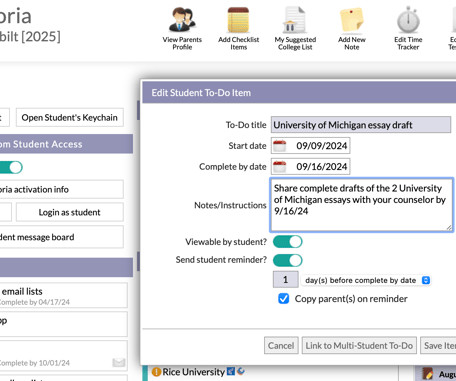
Task: Click Student Access section header
Action: (x=66, y=144)
